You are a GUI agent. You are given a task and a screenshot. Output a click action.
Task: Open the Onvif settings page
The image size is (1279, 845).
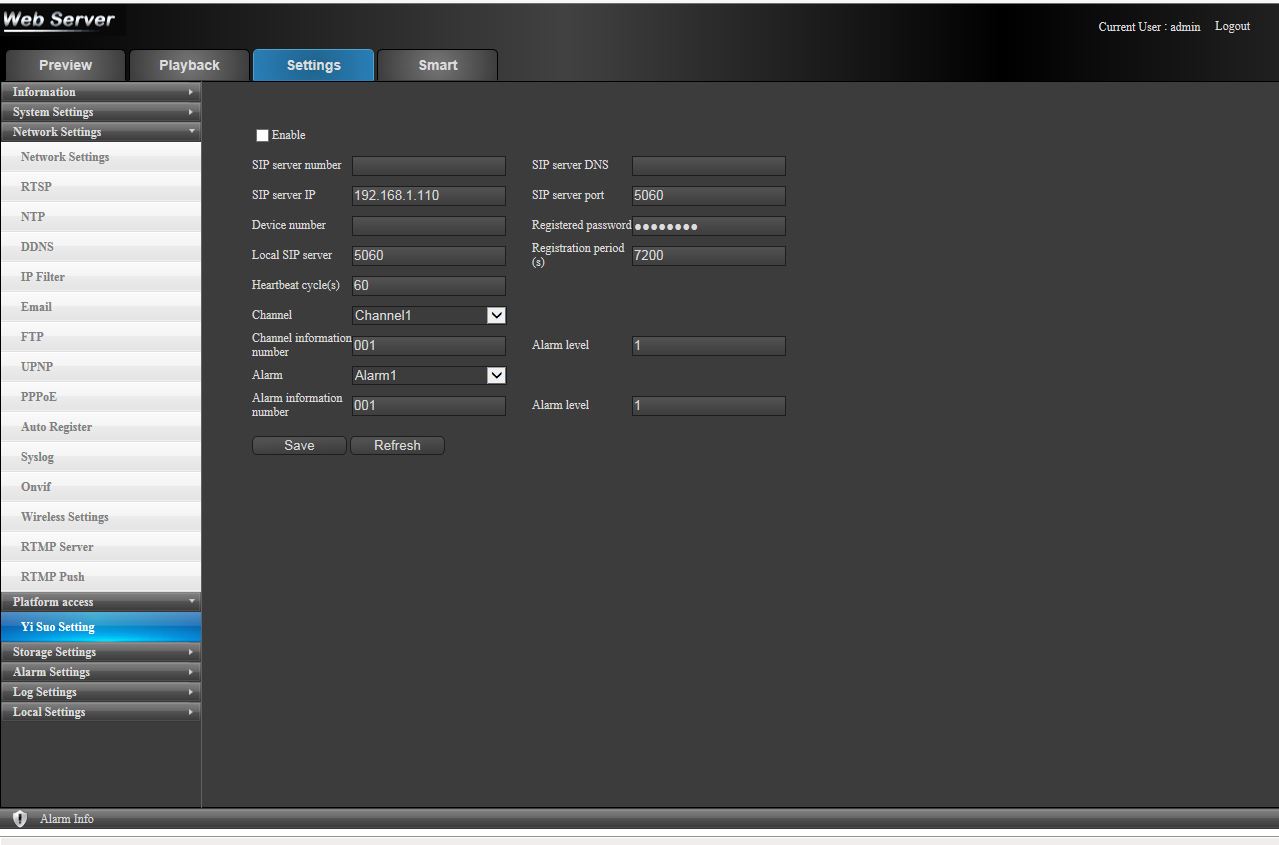click(x=36, y=487)
